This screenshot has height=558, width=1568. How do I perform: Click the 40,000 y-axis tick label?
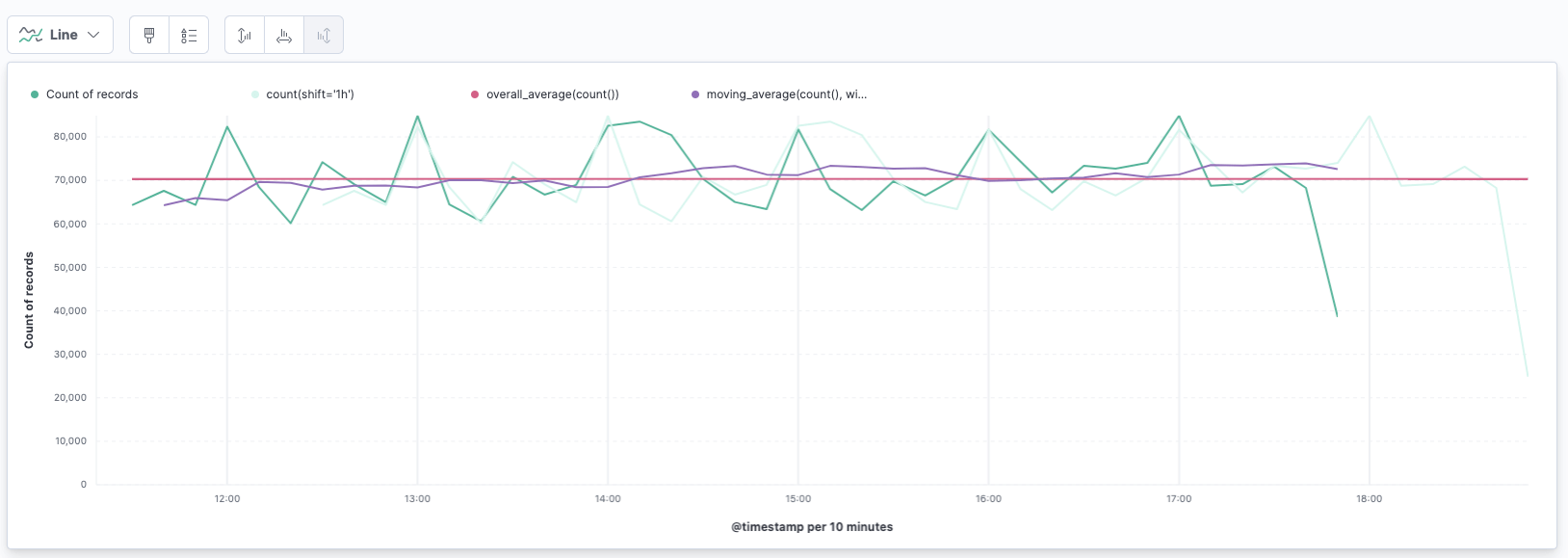[x=70, y=311]
